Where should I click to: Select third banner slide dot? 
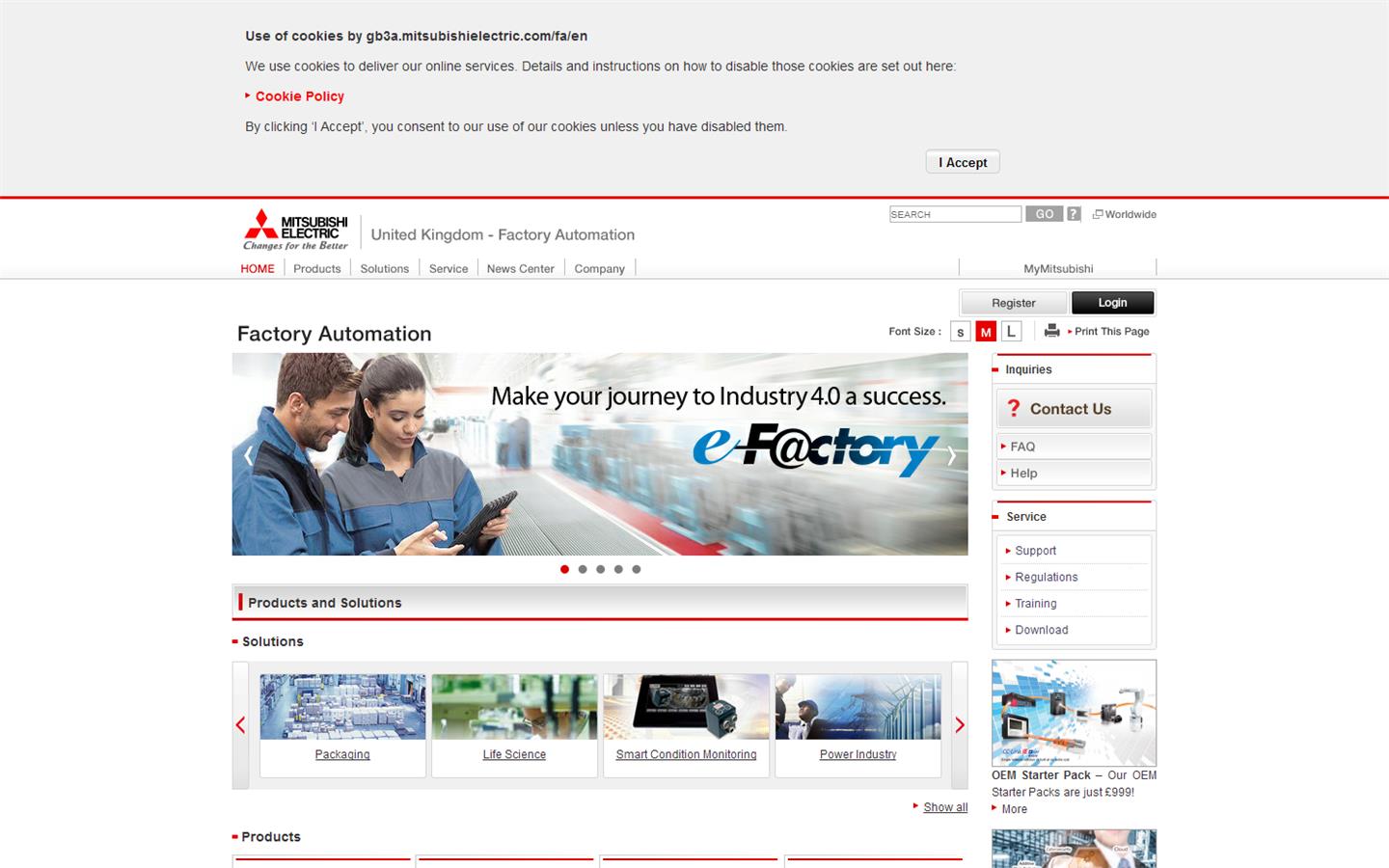point(600,569)
